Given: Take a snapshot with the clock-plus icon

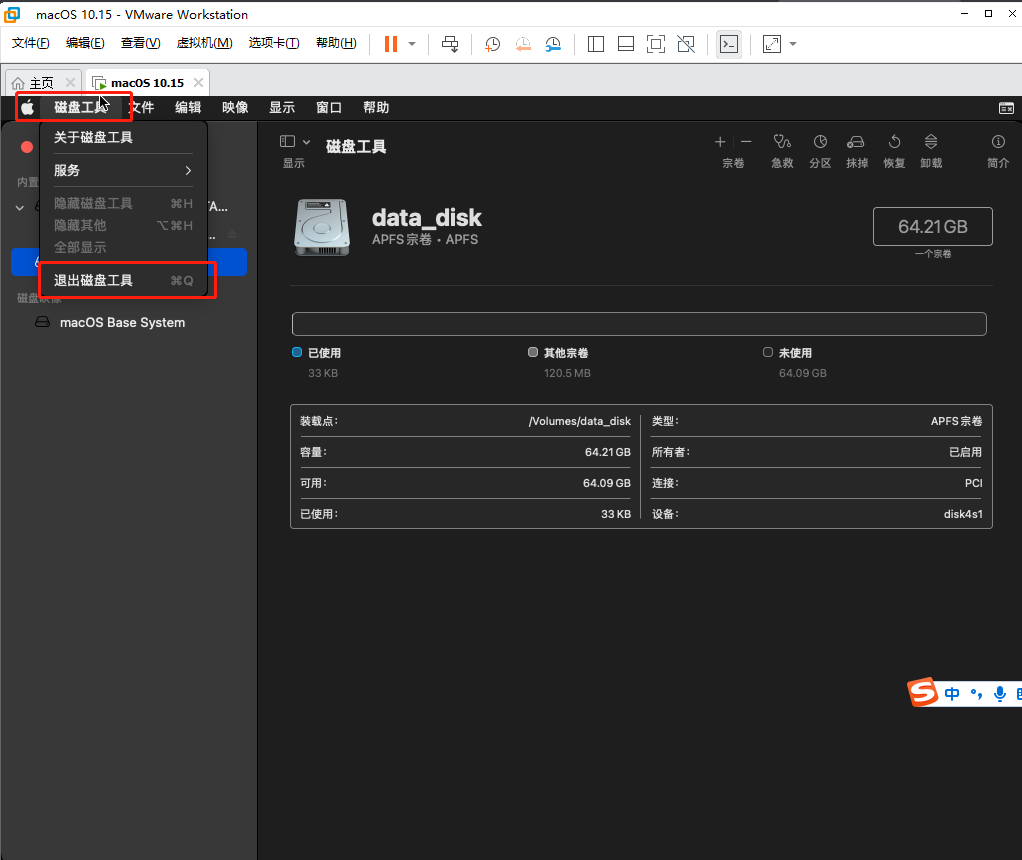Looking at the screenshot, I should (x=493, y=44).
